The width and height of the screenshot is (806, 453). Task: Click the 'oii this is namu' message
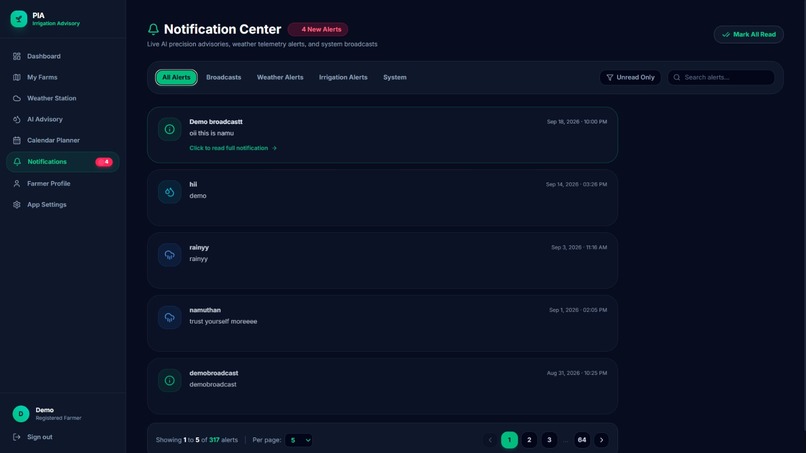coord(211,133)
